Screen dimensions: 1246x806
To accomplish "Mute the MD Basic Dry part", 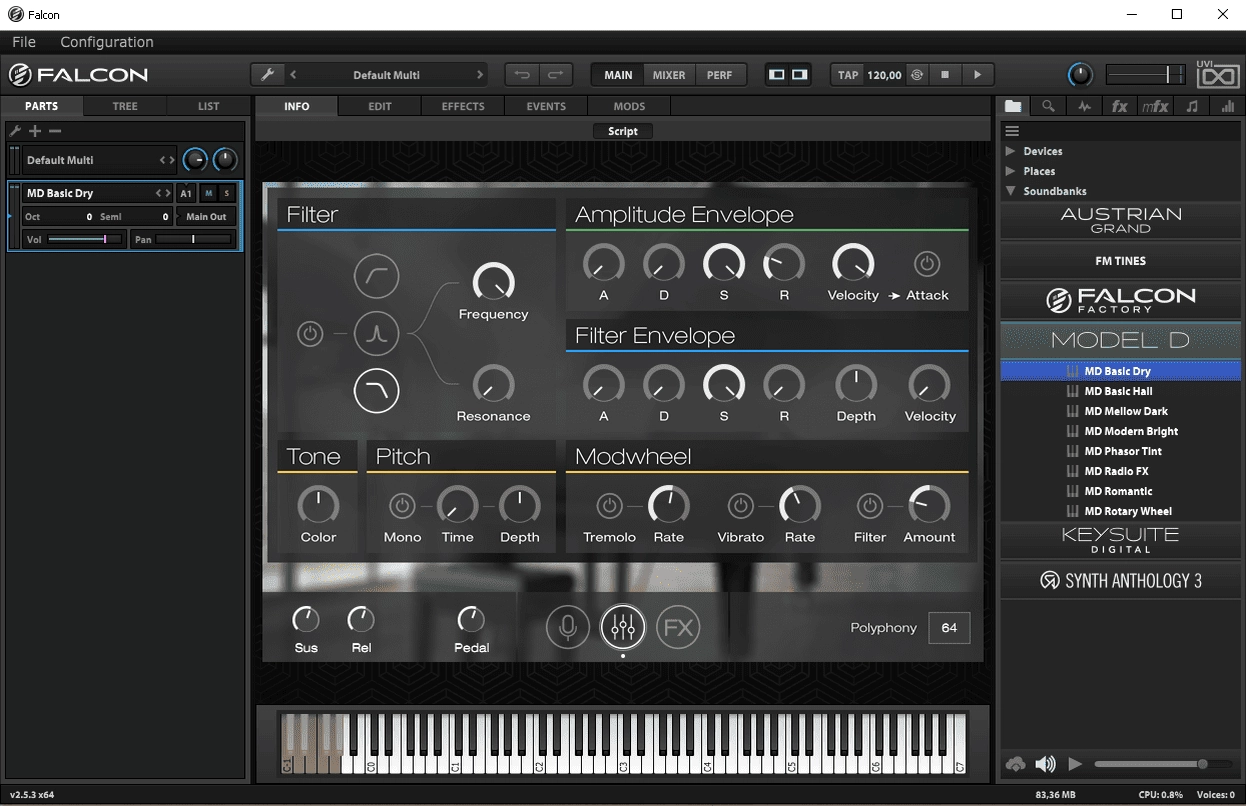I will [x=208, y=193].
